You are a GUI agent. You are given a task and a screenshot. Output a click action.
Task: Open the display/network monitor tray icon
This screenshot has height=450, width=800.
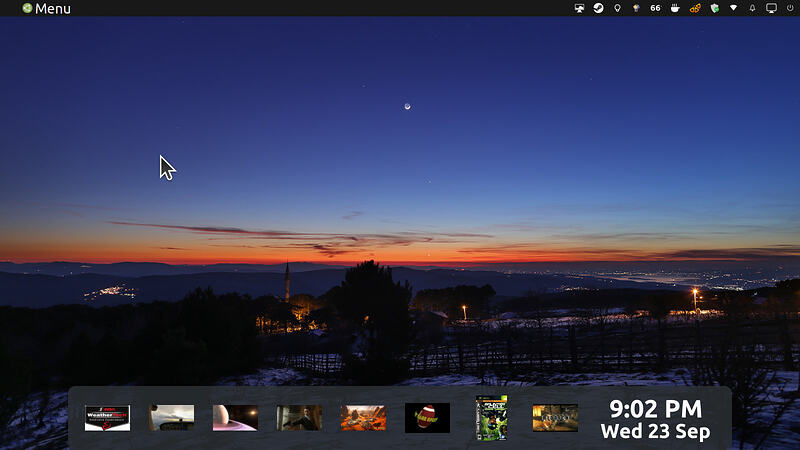(x=579, y=8)
